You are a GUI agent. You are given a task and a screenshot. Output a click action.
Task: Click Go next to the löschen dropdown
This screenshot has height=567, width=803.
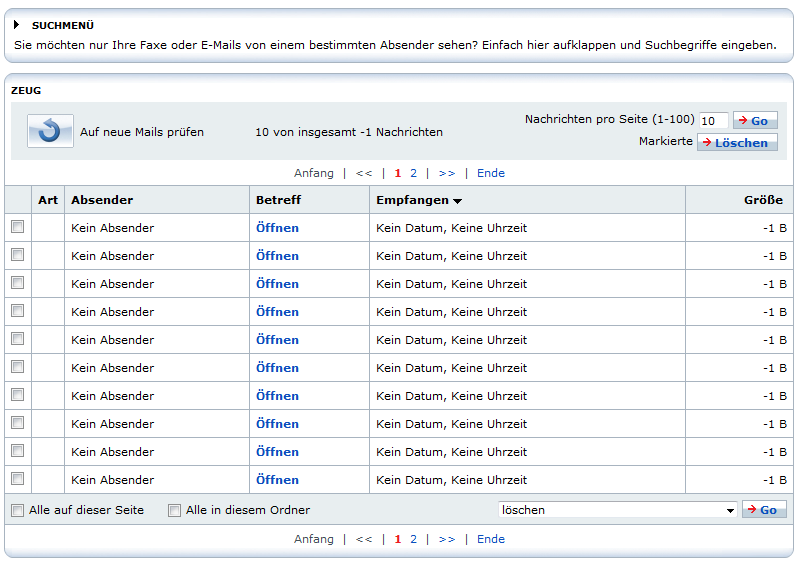pos(764,510)
